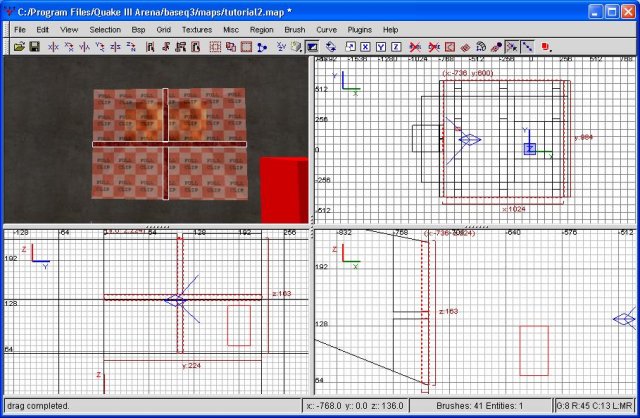Toggle the patch Welding button
The width and height of the screenshot is (640, 418).
click(x=512, y=47)
